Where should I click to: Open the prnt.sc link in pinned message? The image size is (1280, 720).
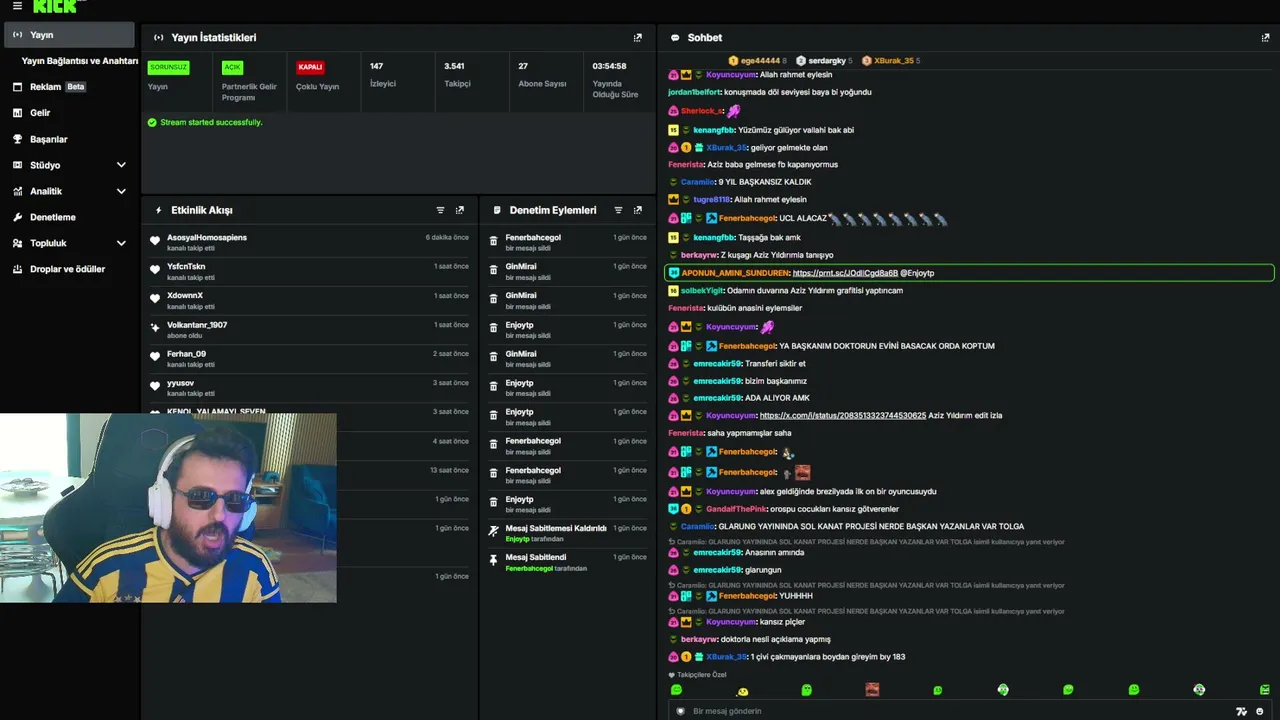(845, 273)
